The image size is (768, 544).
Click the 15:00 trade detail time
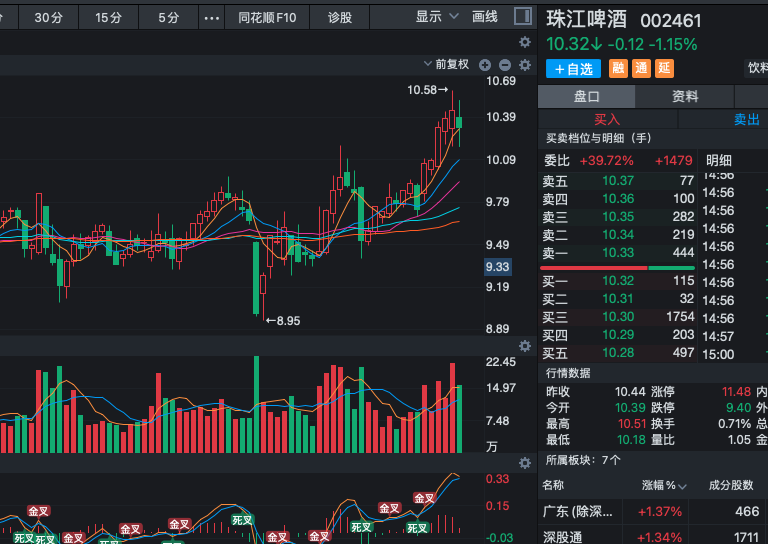[719, 354]
